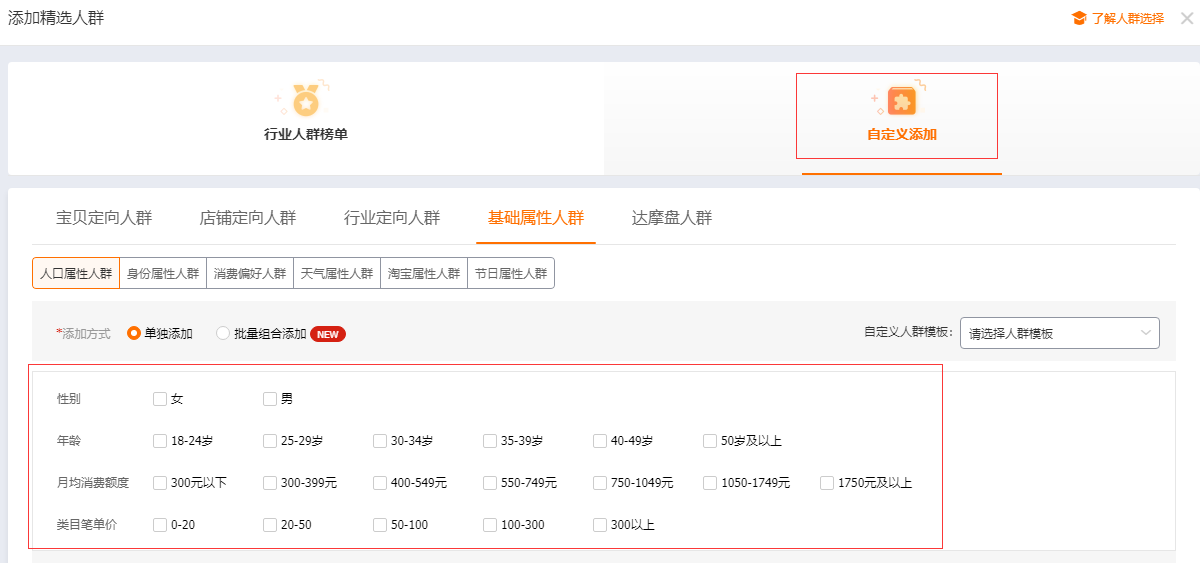Select the 单独添加 radio option

(134, 334)
